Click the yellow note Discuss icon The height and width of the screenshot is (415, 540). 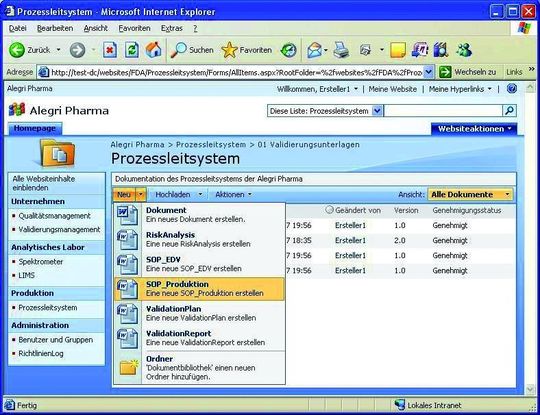(398, 50)
